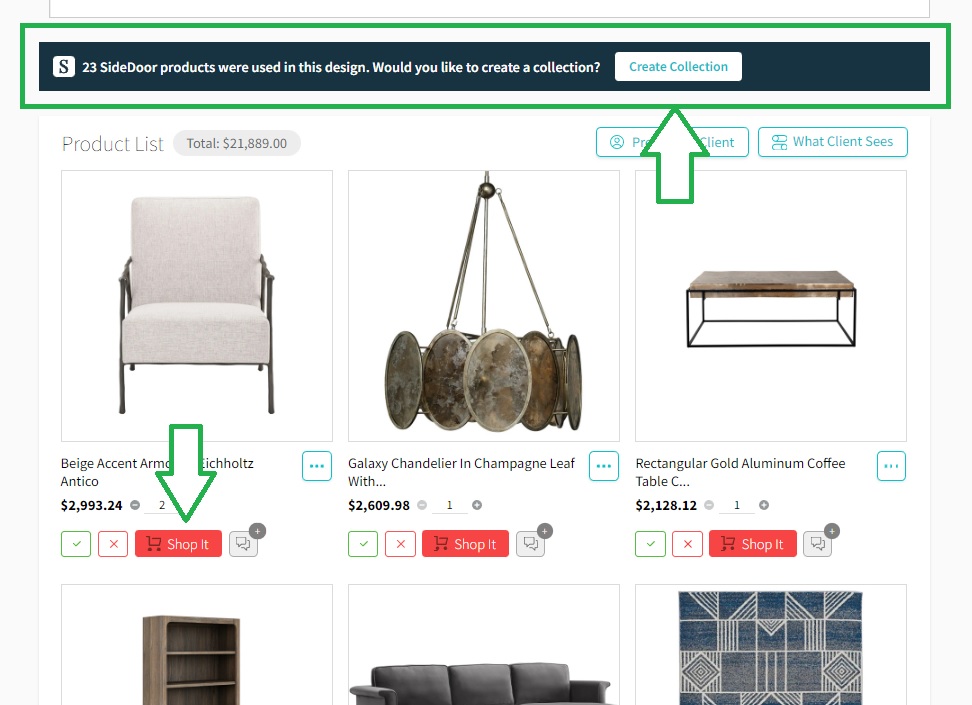972x705 pixels.
Task: Approve the Beige Accent Armchair with green check
Action: tap(76, 544)
